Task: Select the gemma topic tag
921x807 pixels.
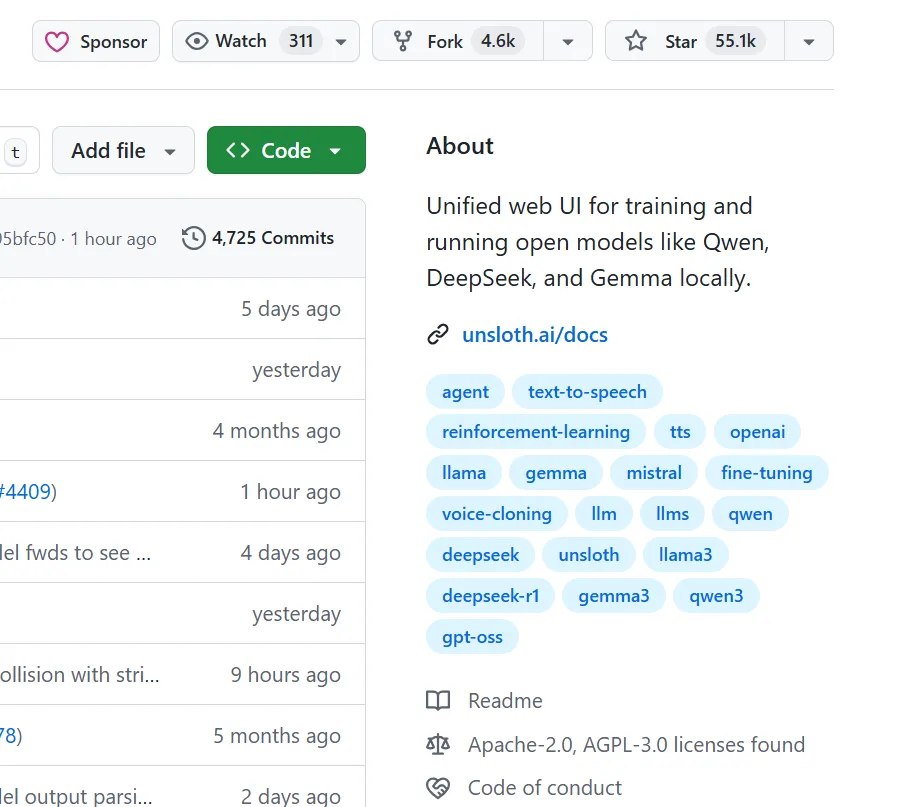Action: (556, 473)
